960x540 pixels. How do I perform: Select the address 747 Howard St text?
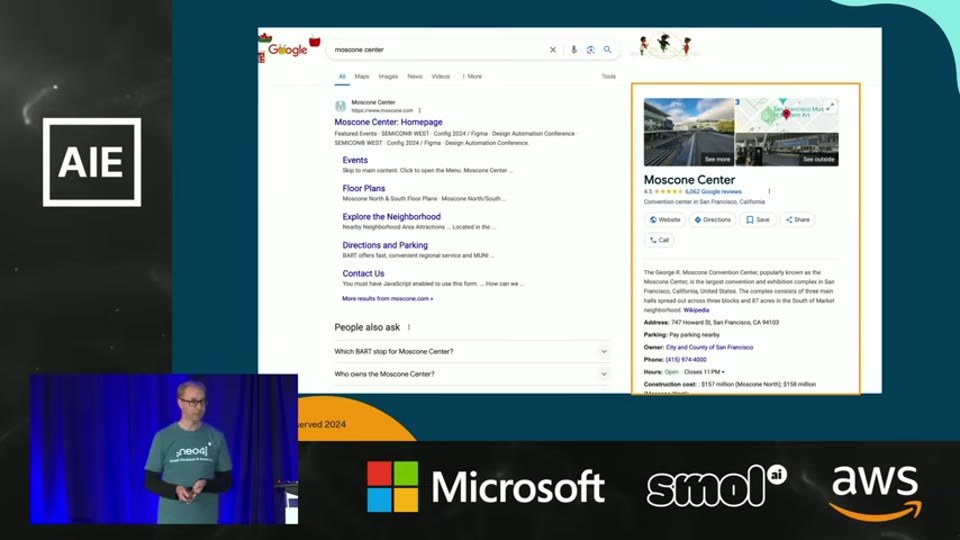(725, 323)
